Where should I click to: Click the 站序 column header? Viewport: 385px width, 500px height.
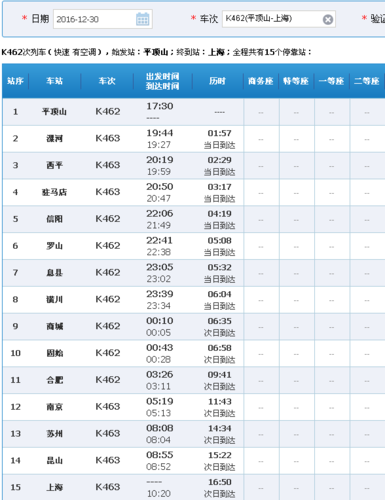pos(15,81)
